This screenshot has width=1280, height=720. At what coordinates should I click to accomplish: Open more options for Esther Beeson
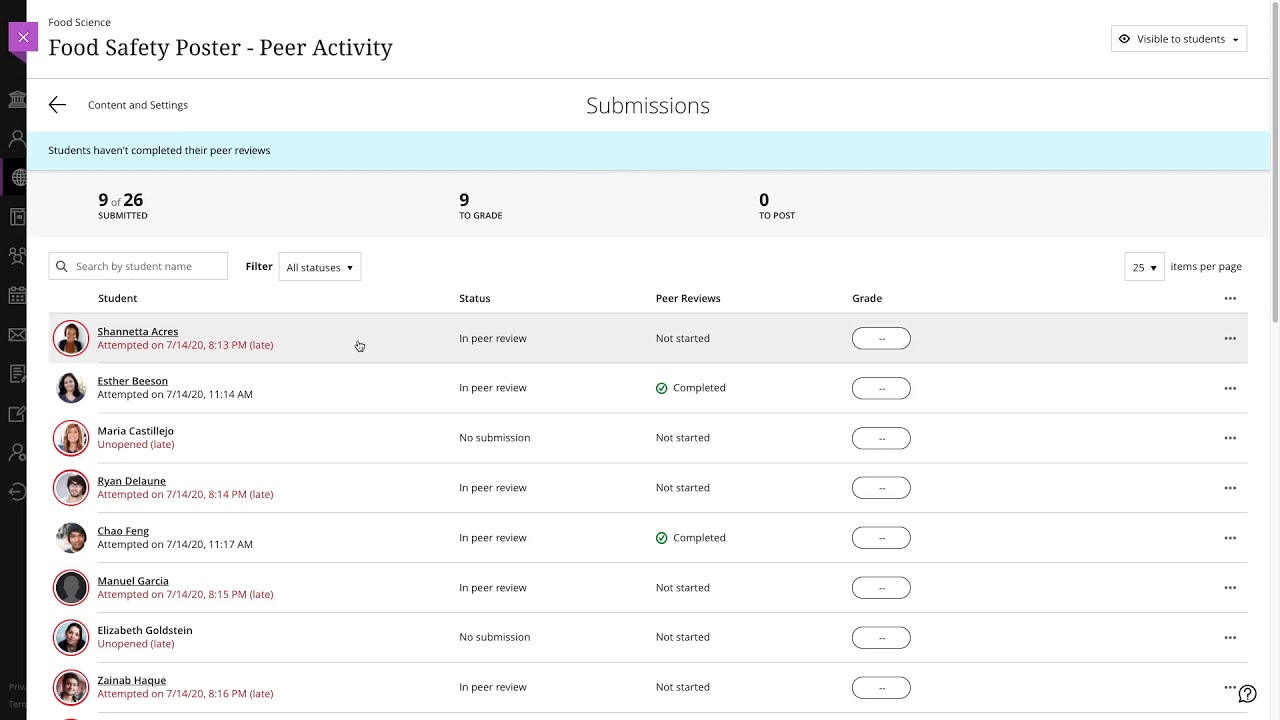click(1230, 388)
